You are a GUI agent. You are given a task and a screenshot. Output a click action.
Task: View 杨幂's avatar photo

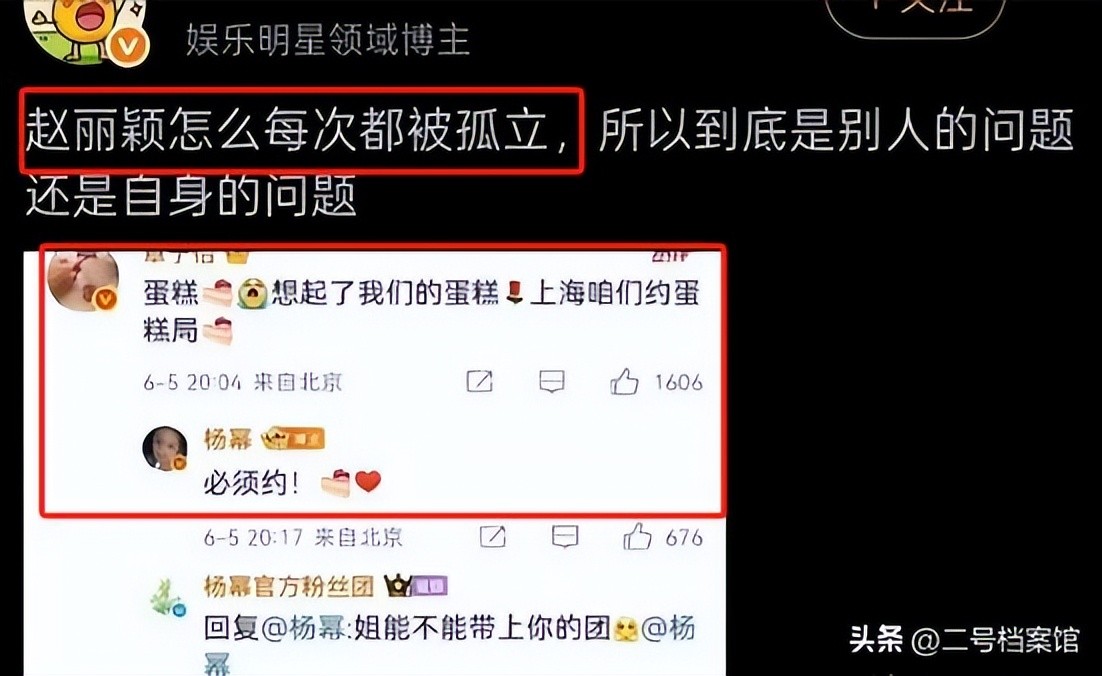[165, 448]
